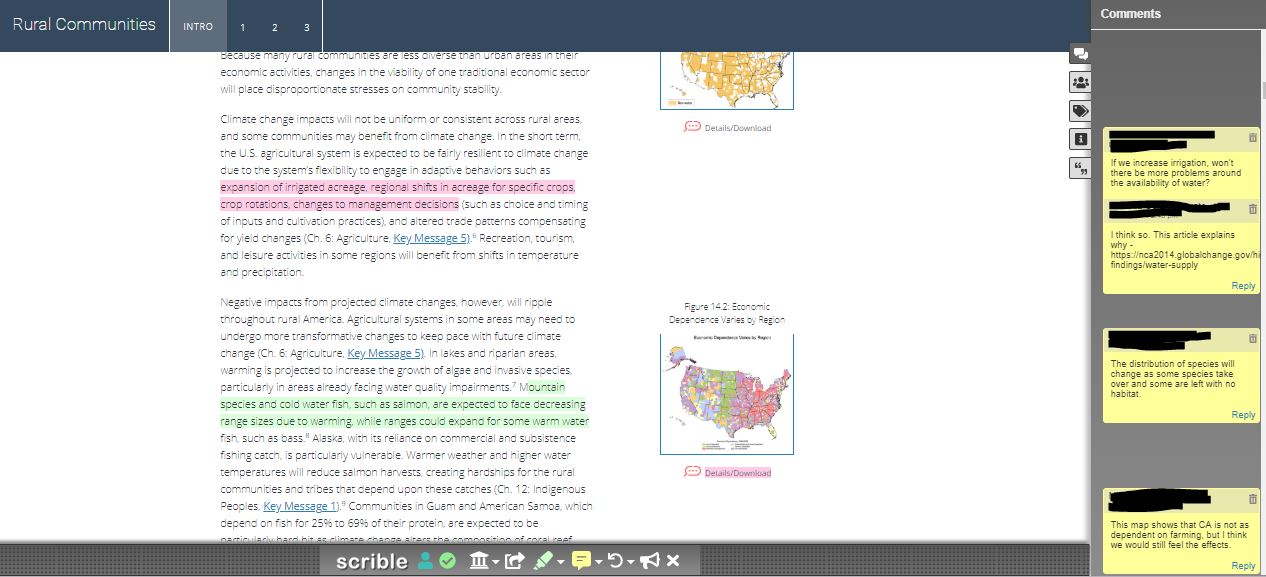Screen dimensions: 1266x577
Task: Share the annotated article via export icon
Action: (x=514, y=560)
